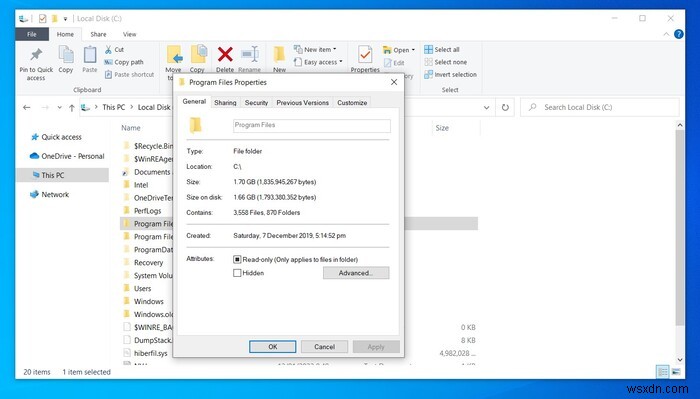Open the File menu tab
Image resolution: width=700 pixels, height=399 pixels.
(32, 34)
